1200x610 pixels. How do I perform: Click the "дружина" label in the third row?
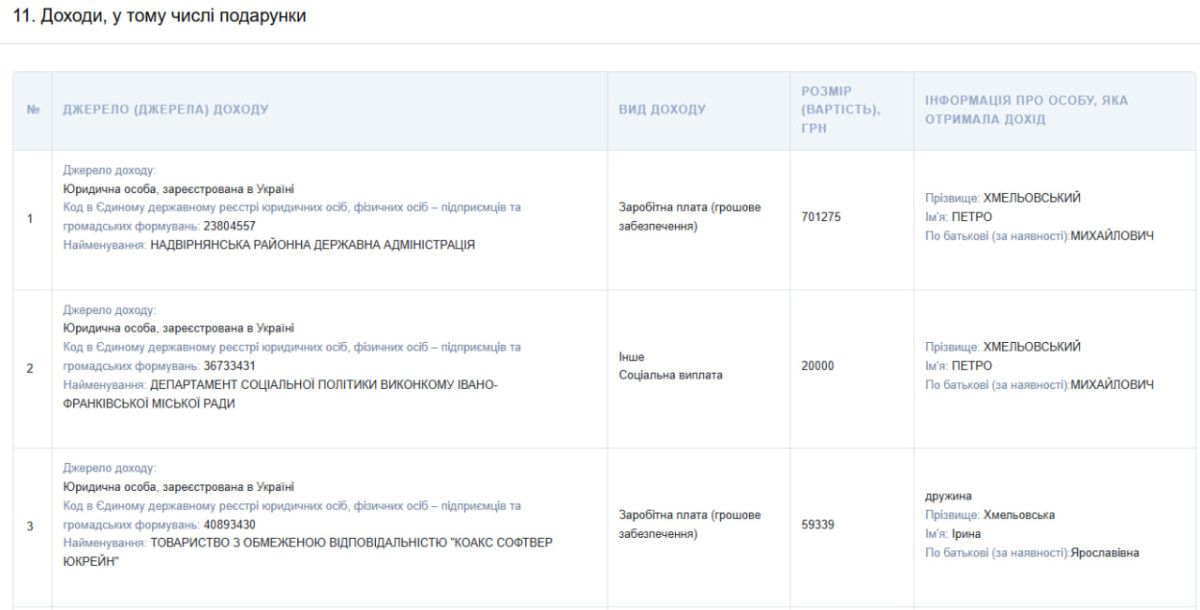[x=948, y=496]
